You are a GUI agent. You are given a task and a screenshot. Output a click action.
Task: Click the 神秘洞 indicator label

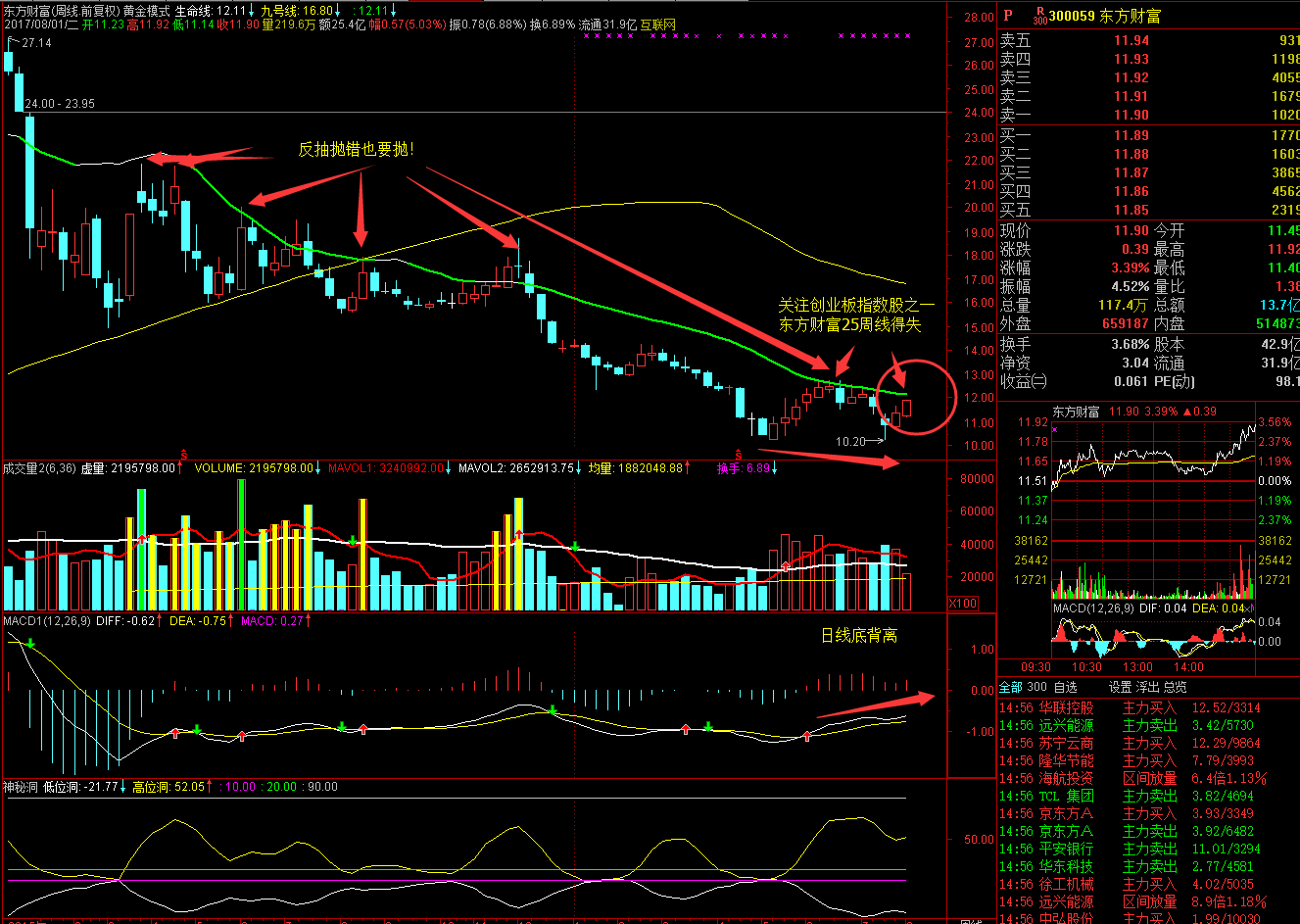(x=20, y=786)
